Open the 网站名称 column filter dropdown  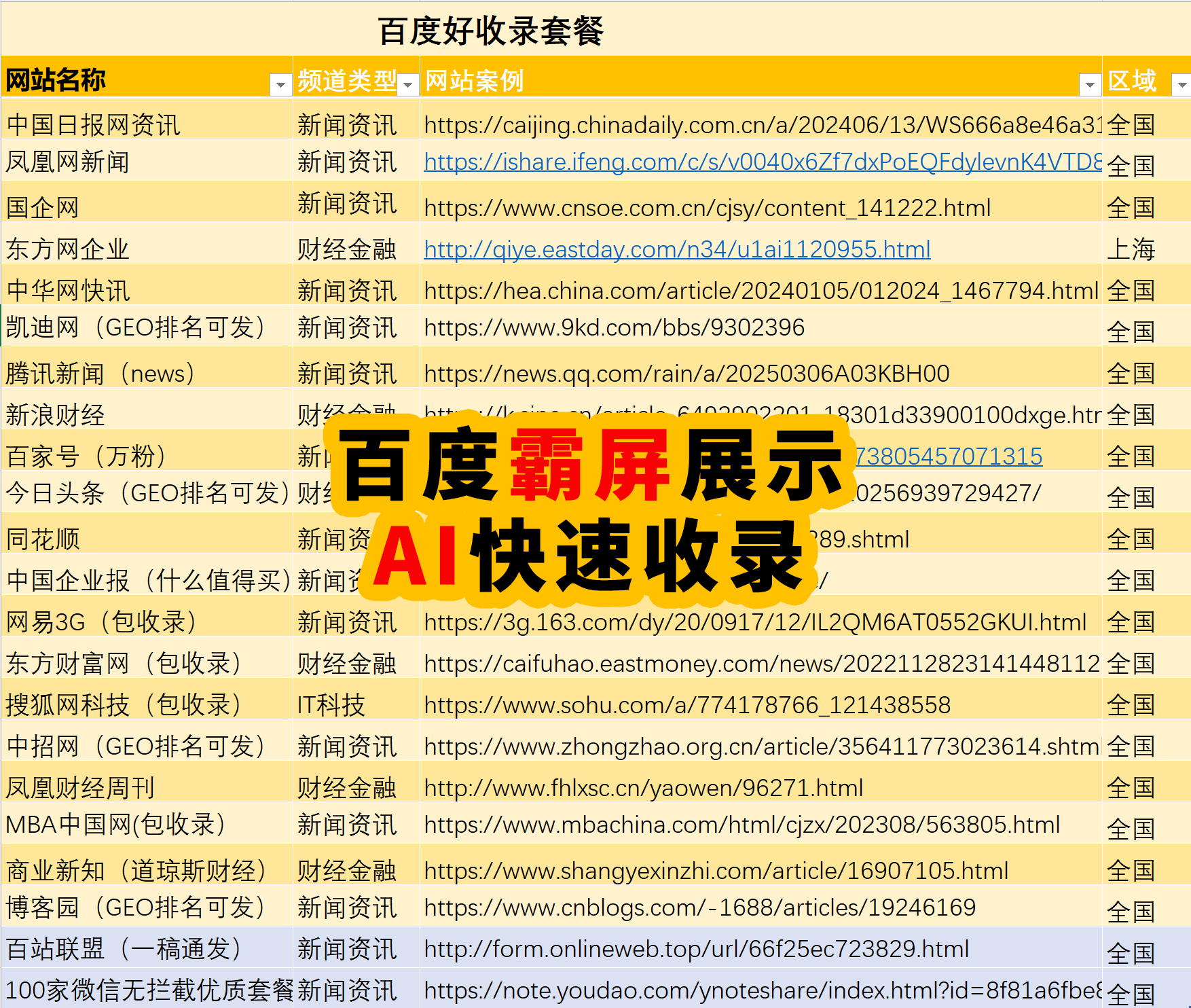(280, 84)
